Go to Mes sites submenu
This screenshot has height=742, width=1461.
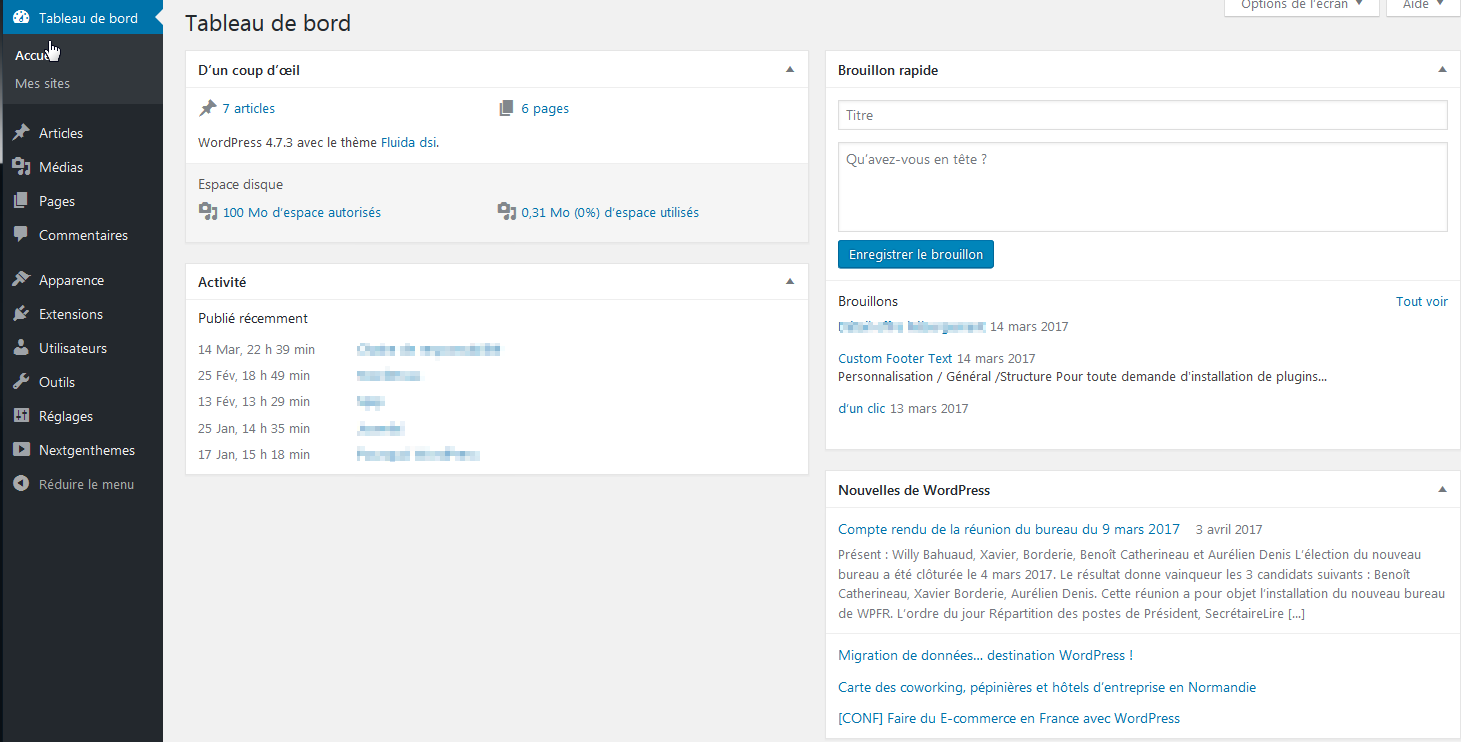43,83
